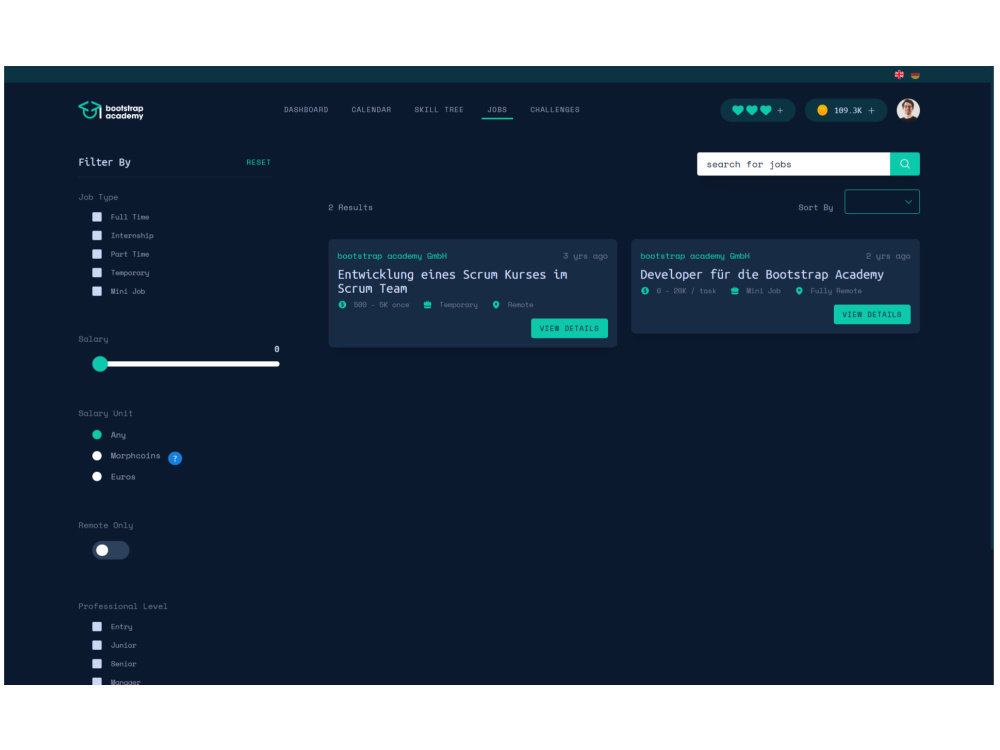Click briefcase icon beside Mini Job tag
The width and height of the screenshot is (1000, 750).
pos(735,291)
